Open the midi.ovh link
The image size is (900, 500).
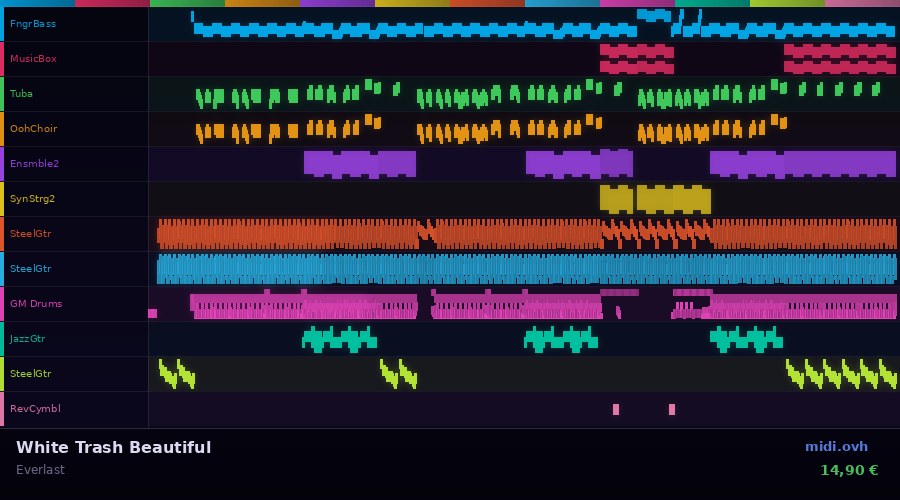836,447
